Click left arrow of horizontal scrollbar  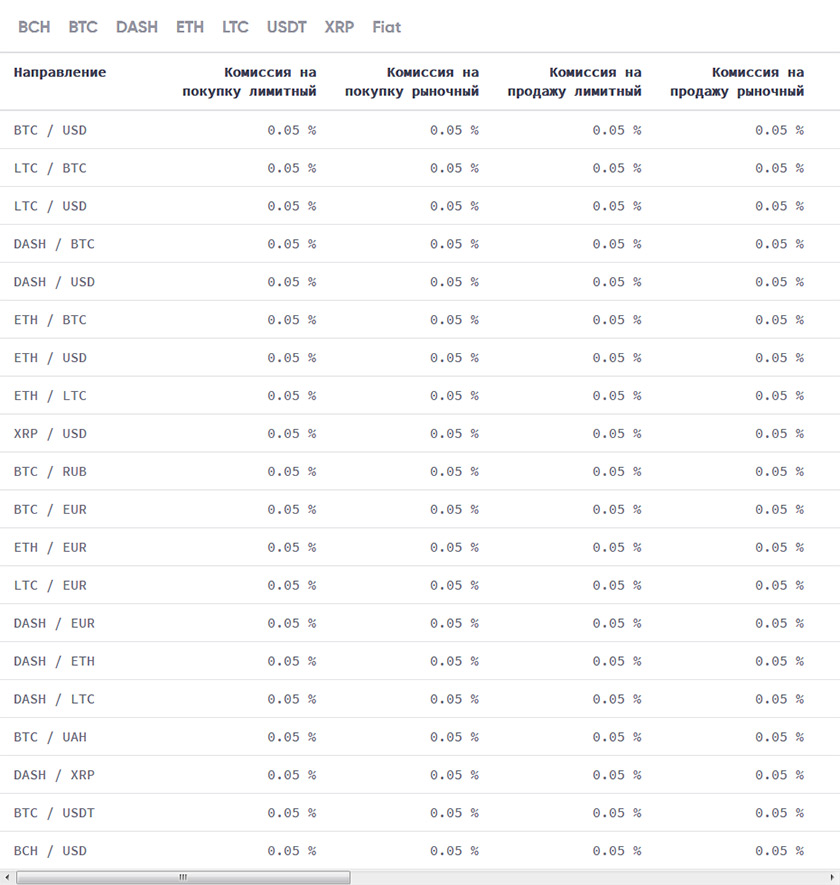(6, 877)
